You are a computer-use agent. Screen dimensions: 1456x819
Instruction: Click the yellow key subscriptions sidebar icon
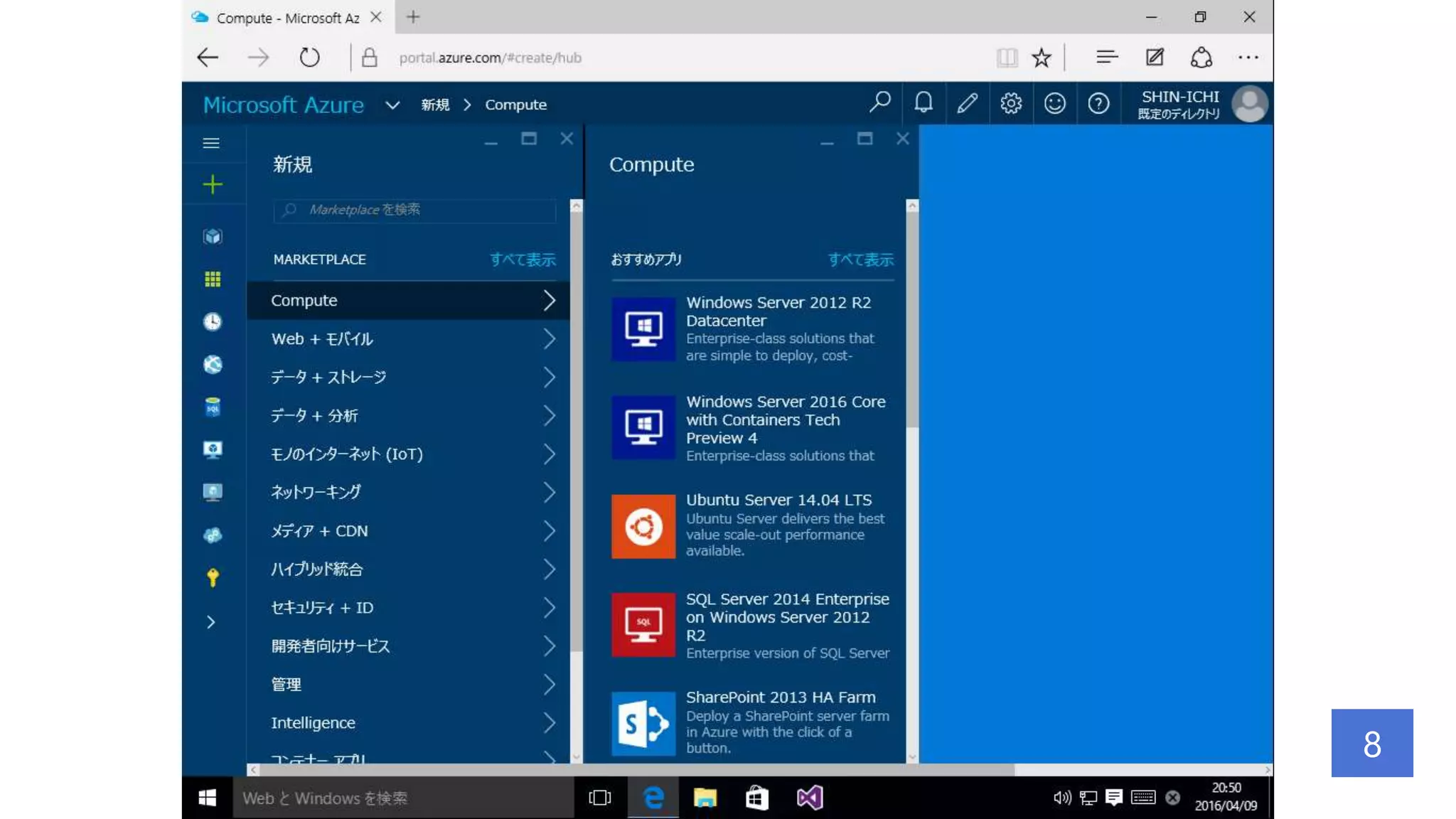[x=212, y=577]
